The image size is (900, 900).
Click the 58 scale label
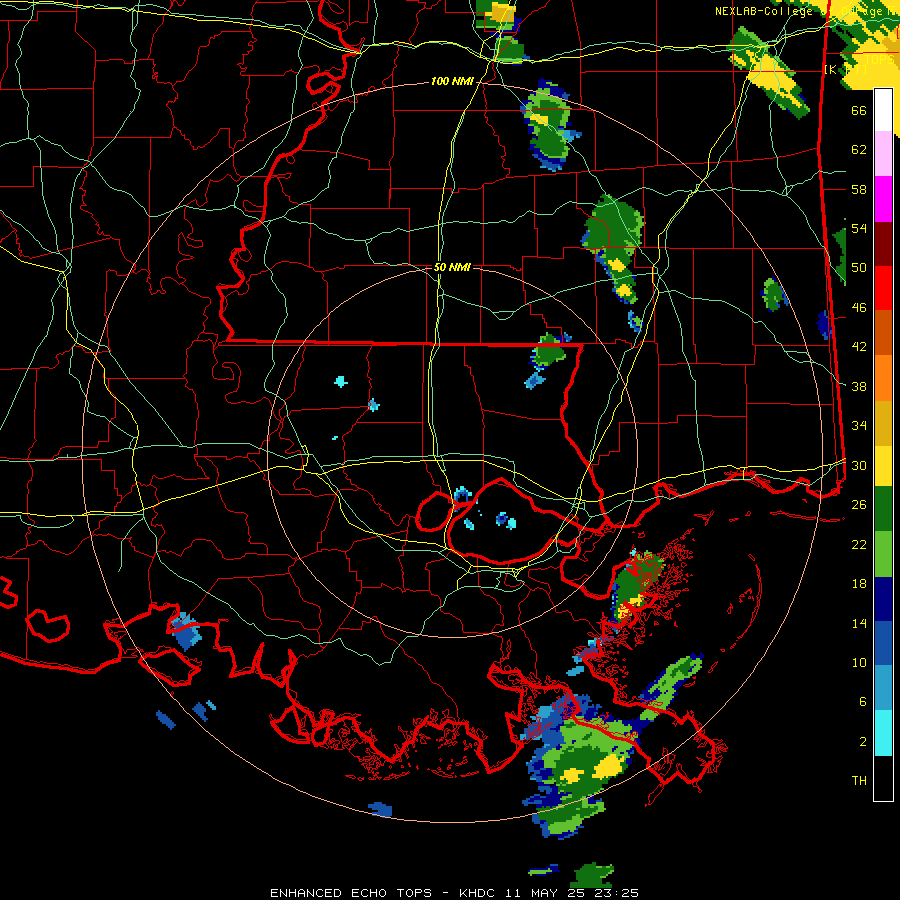click(859, 189)
